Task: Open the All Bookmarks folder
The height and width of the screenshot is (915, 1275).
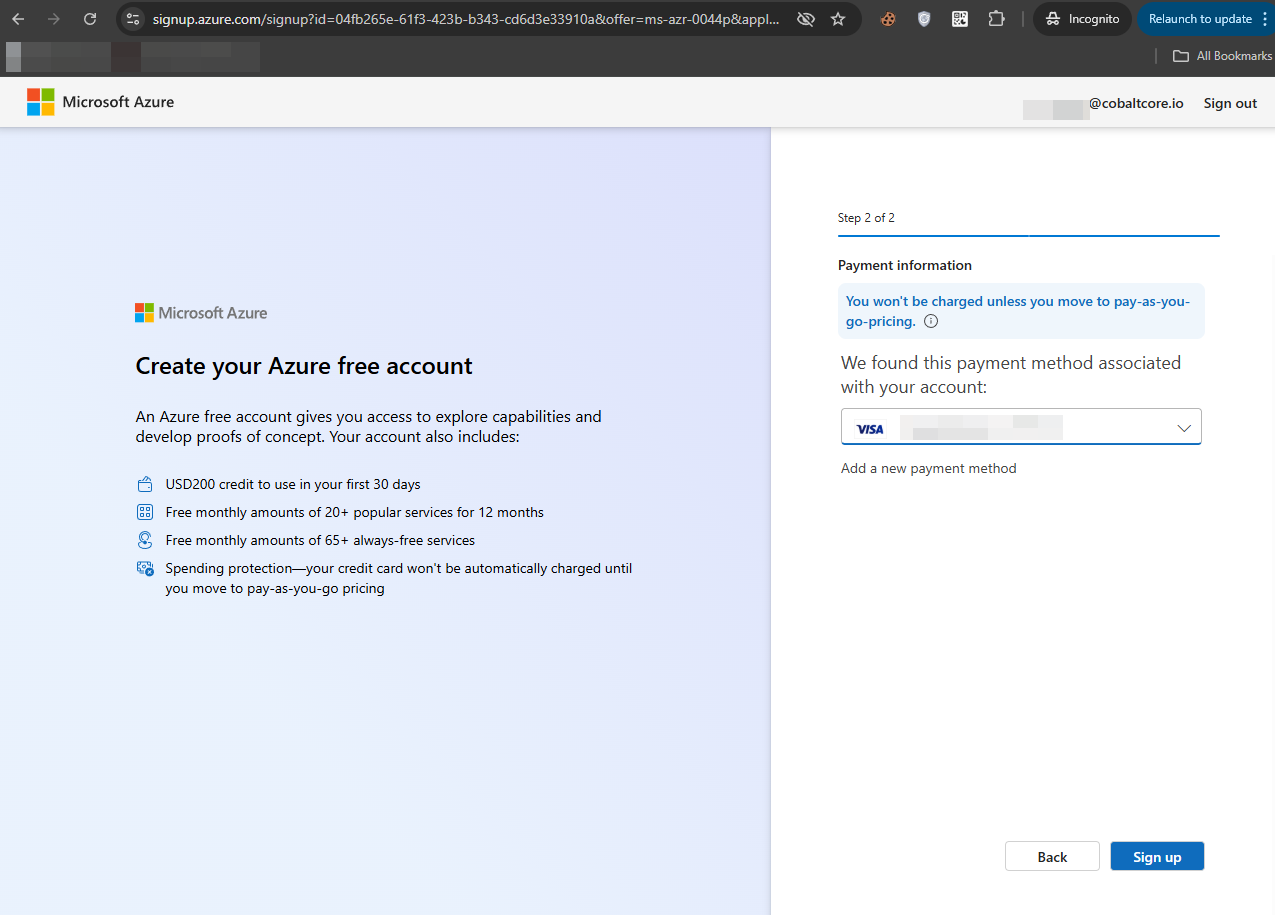Action: 1222,56
